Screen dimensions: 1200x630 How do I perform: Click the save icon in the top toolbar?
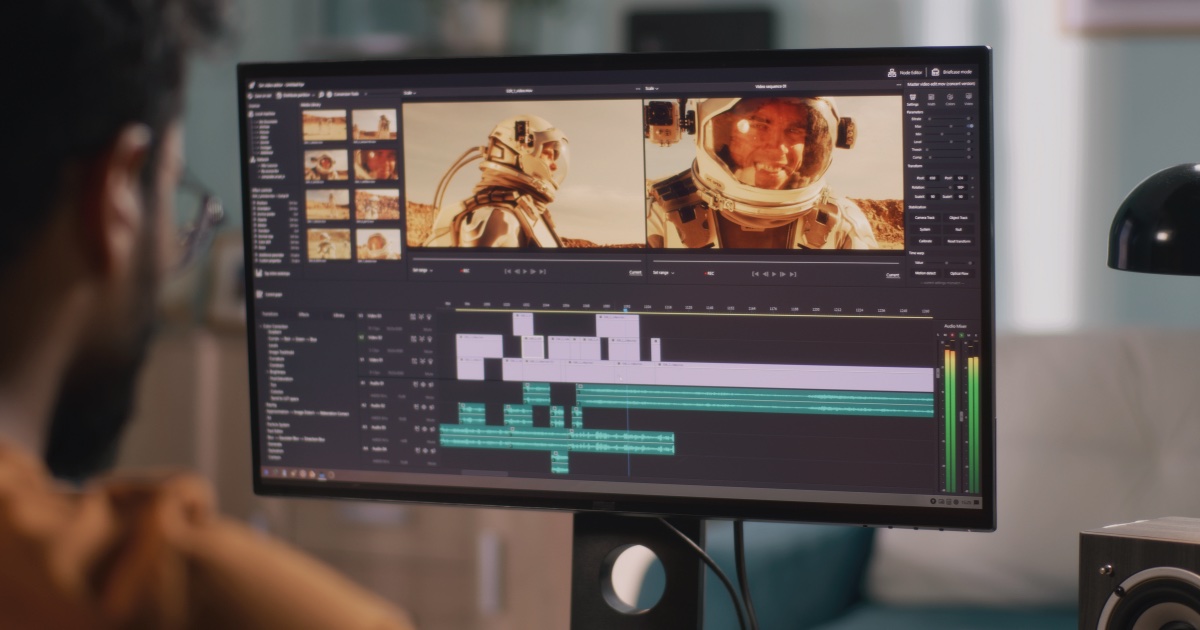[250, 95]
